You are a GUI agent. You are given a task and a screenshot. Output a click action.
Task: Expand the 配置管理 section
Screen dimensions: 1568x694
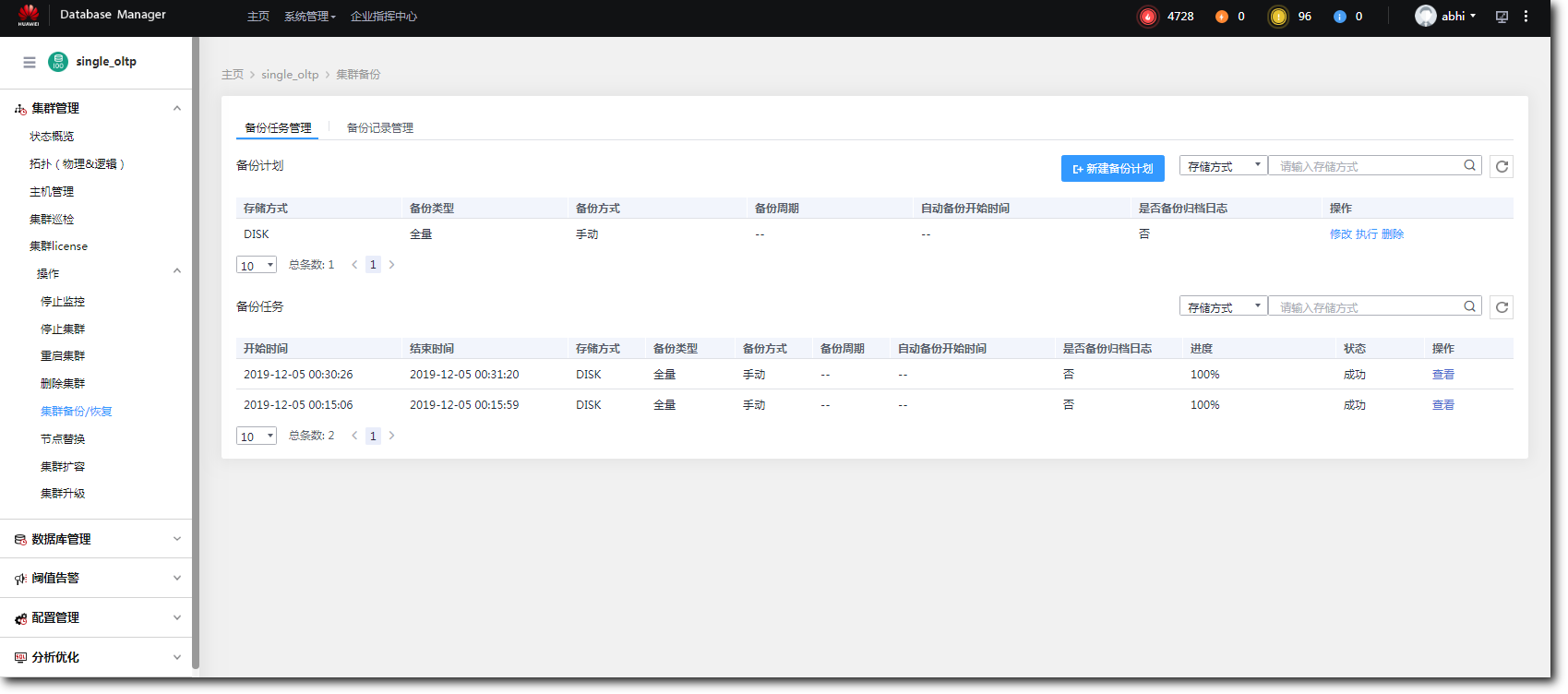pyautogui.click(x=177, y=617)
